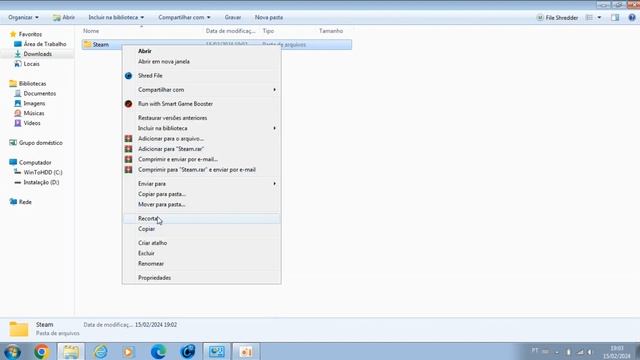Image resolution: width=640 pixels, height=360 pixels.
Task: Choose Abrir in the context menu
Action: [201, 51]
